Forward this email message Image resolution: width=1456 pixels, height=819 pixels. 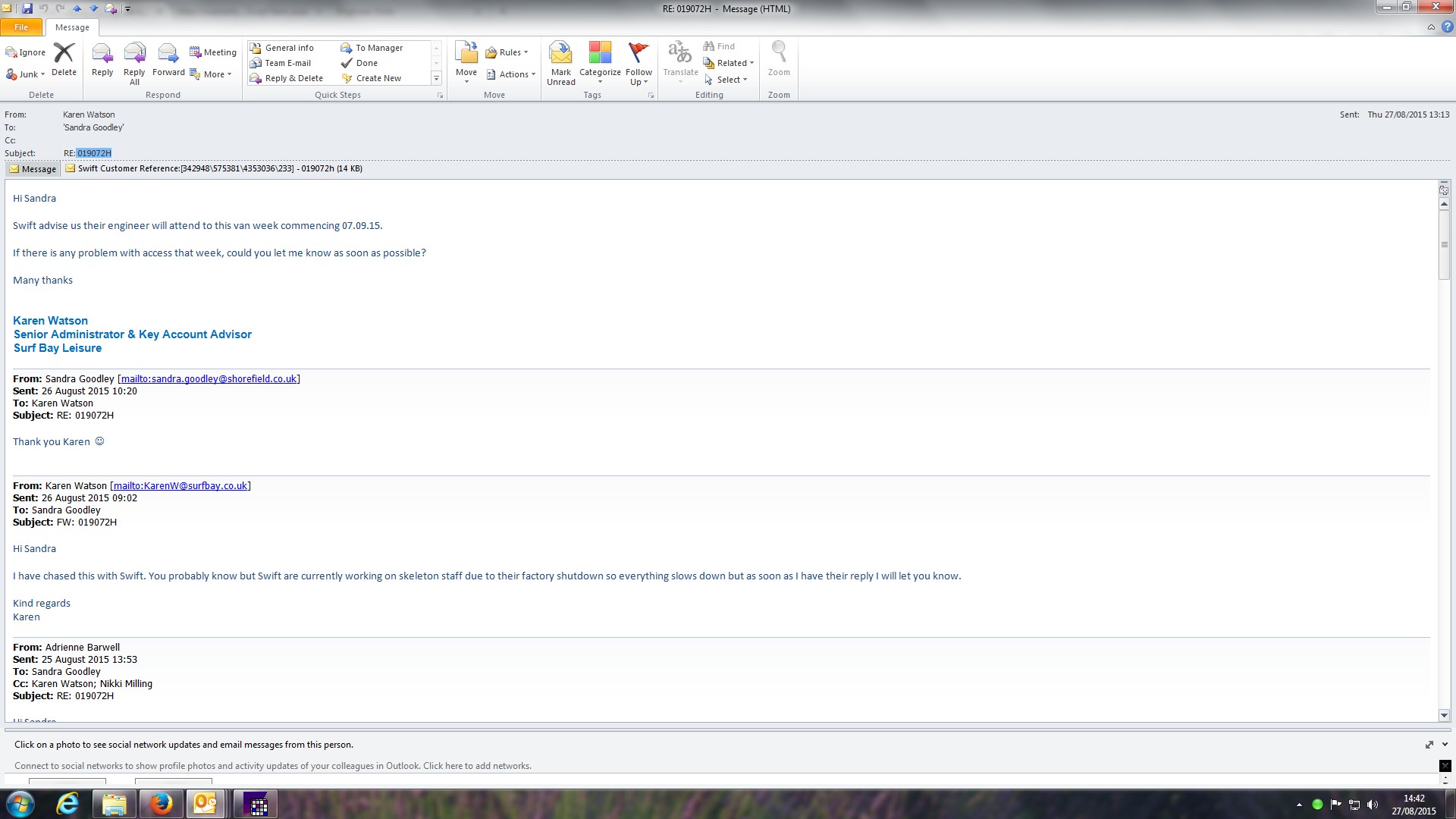point(168,61)
